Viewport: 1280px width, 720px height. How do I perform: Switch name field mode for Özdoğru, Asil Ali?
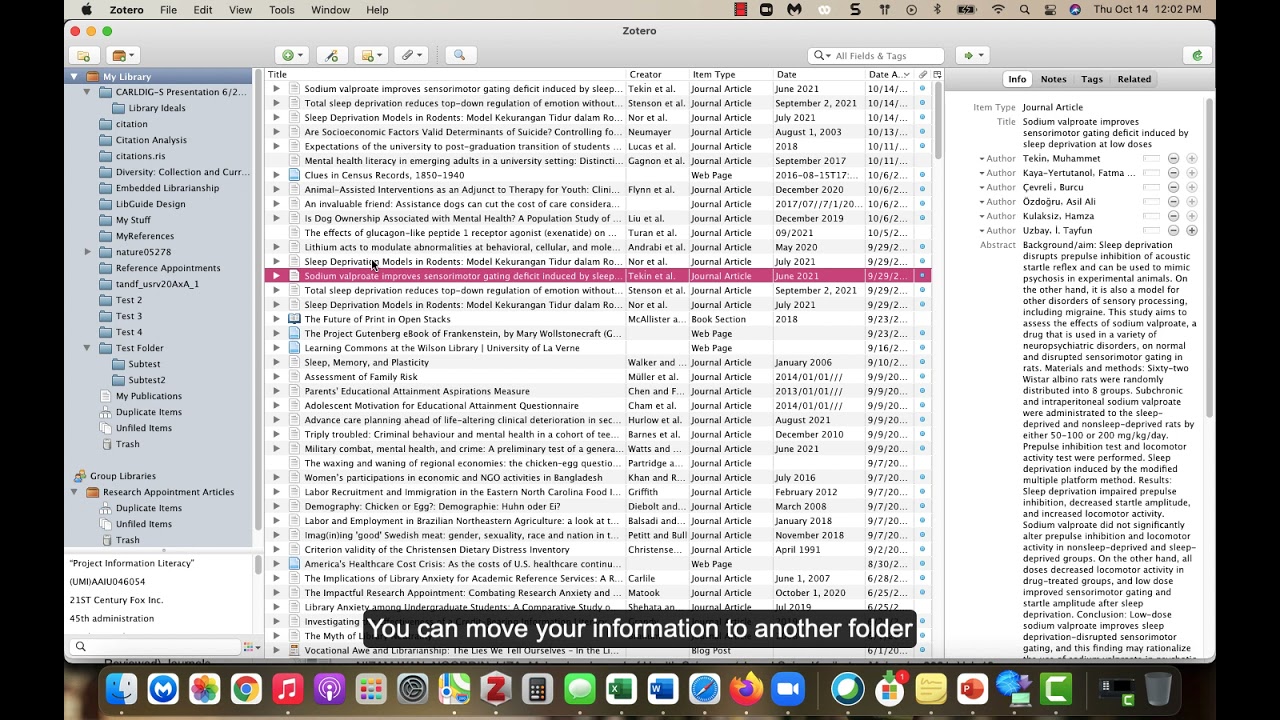click(1152, 202)
